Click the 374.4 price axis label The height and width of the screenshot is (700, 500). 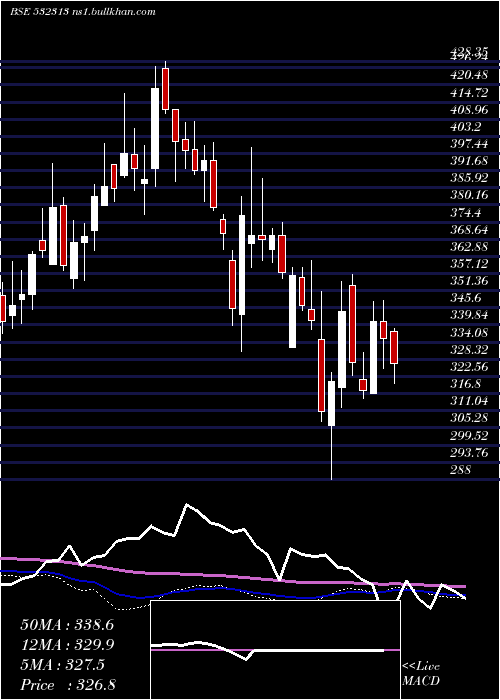[x=465, y=212]
